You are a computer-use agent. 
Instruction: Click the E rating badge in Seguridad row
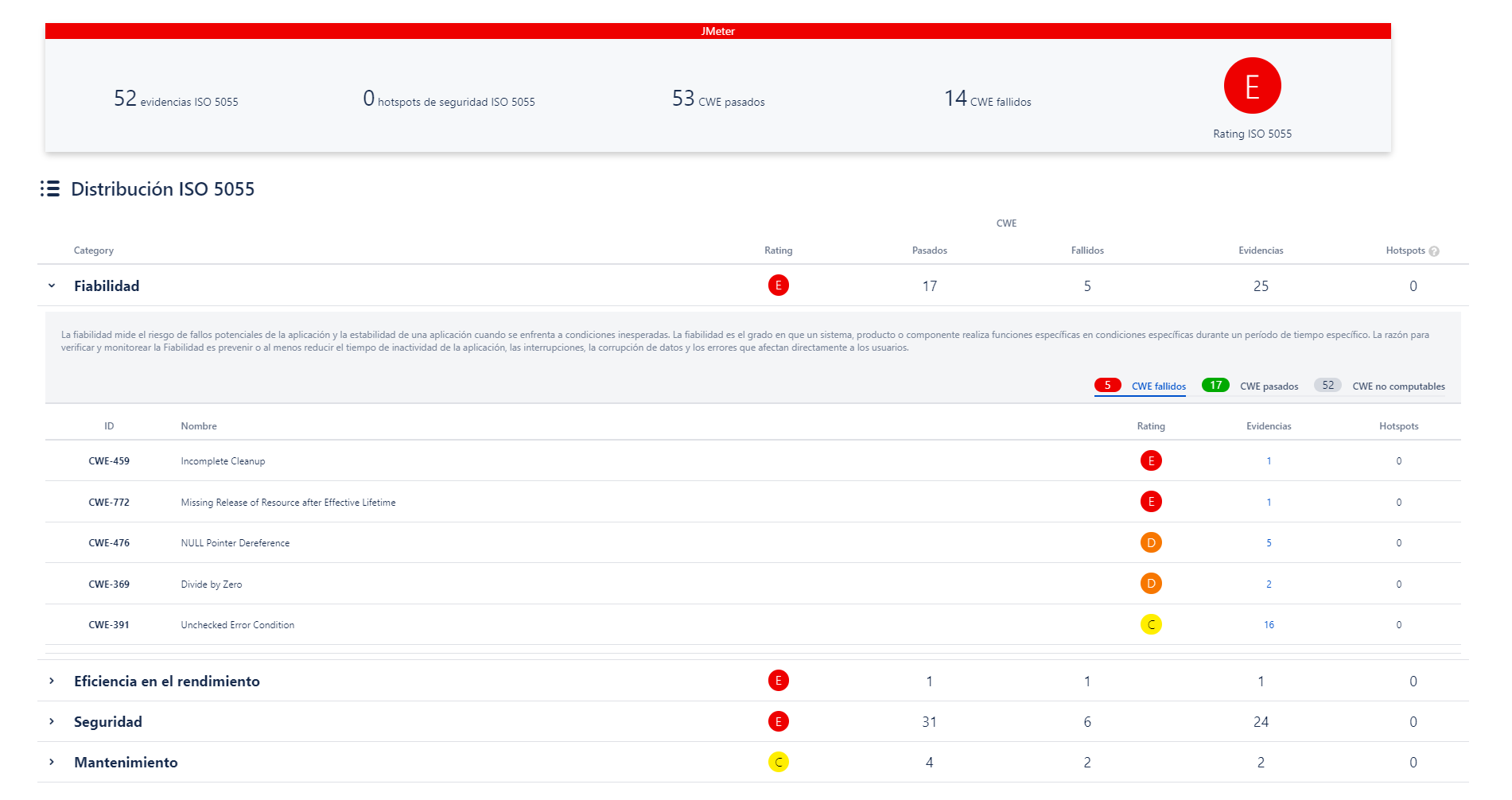pyautogui.click(x=779, y=721)
